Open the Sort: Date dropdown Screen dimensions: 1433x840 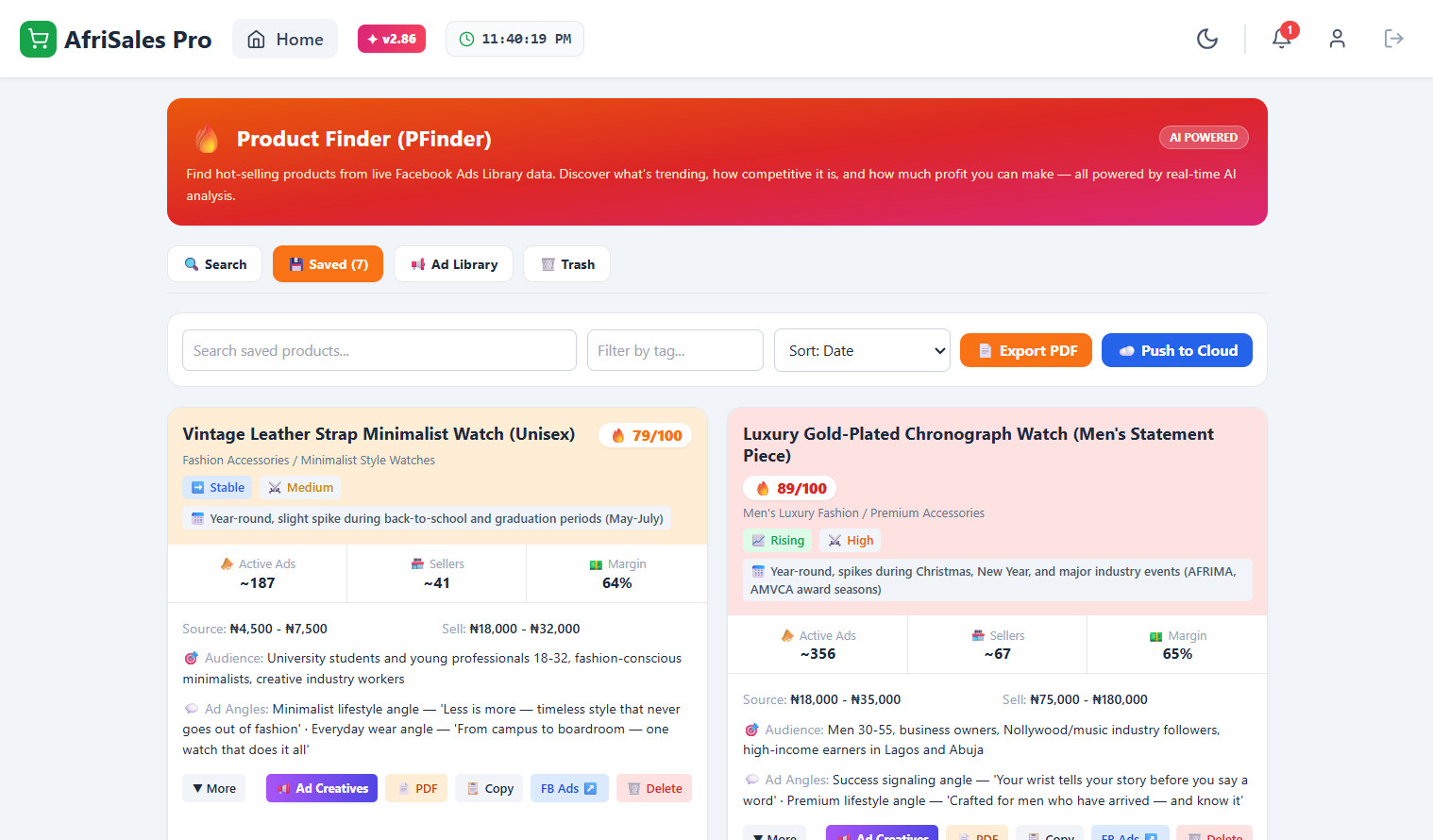pos(862,350)
